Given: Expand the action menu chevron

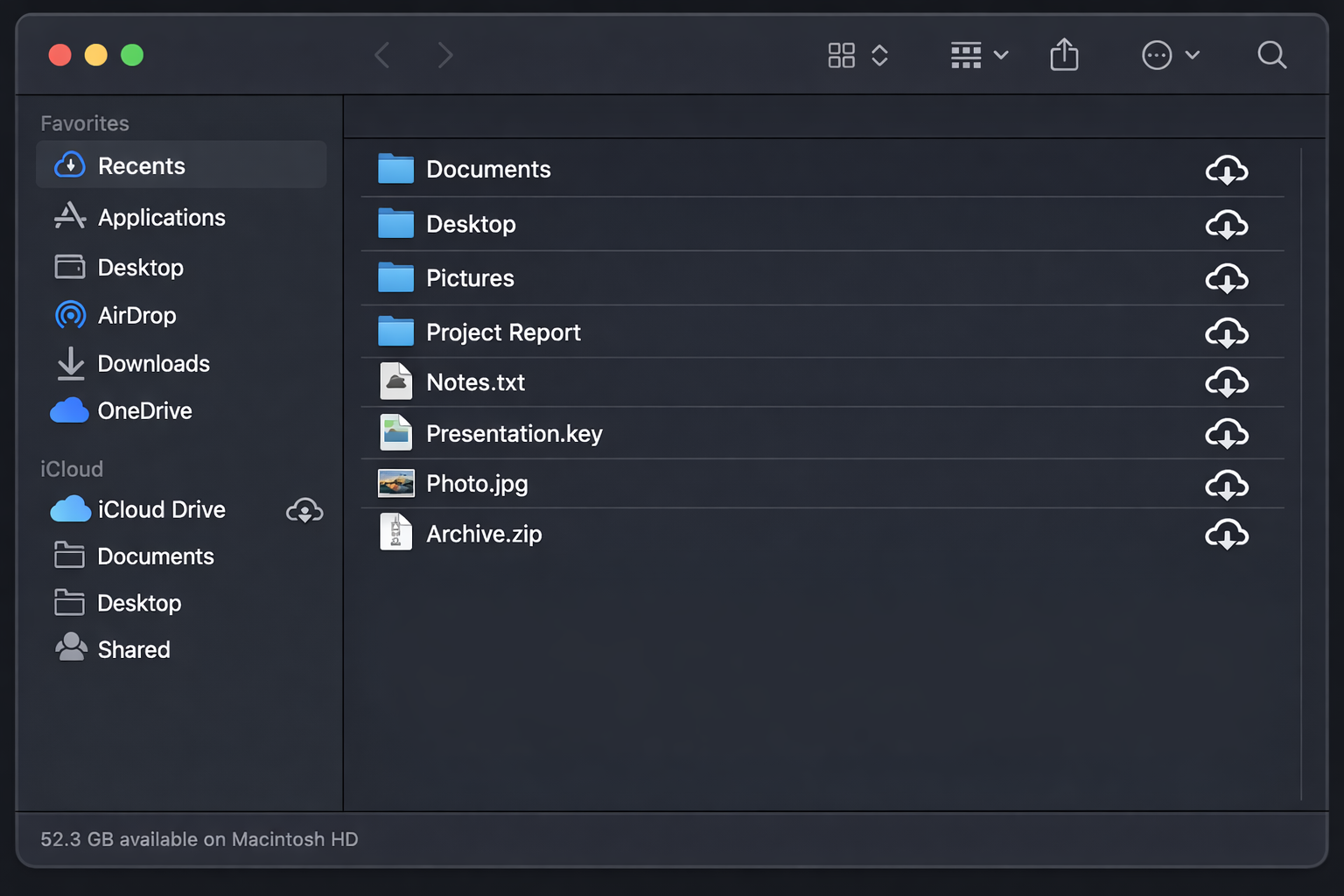Looking at the screenshot, I should (1193, 55).
